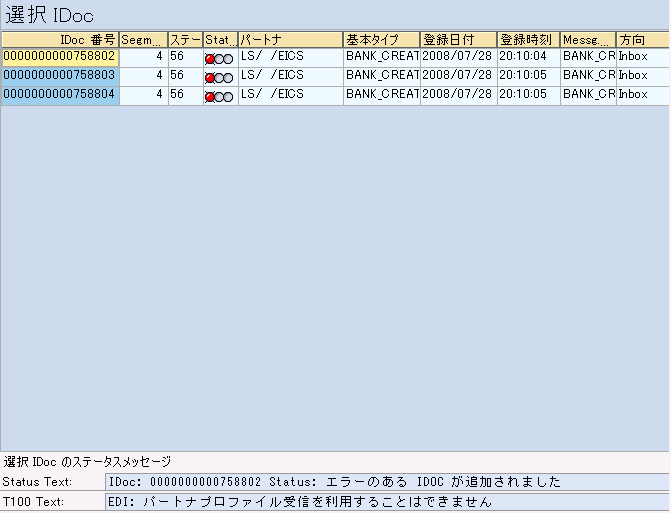Click the Stat.. column header
This screenshot has width=671, height=513.
coord(220,39)
